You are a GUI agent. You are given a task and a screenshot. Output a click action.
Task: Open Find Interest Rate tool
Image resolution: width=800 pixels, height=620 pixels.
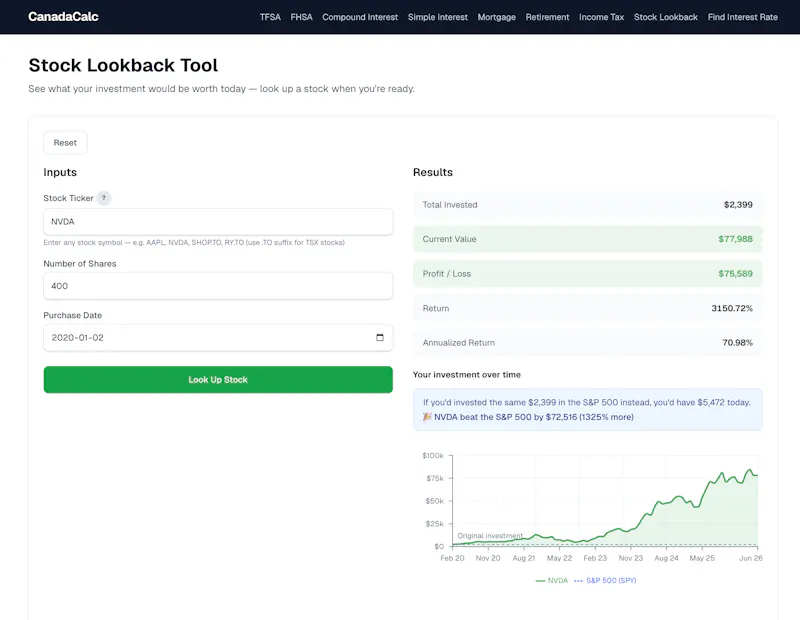[x=742, y=17]
